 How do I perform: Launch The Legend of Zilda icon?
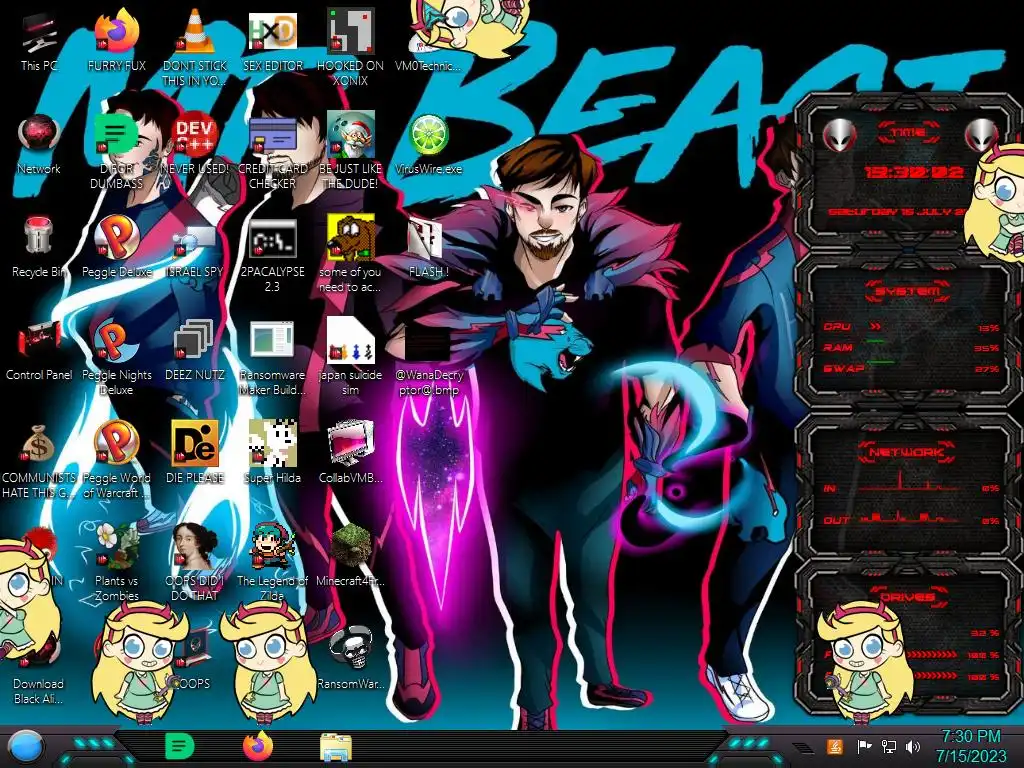tap(272, 563)
